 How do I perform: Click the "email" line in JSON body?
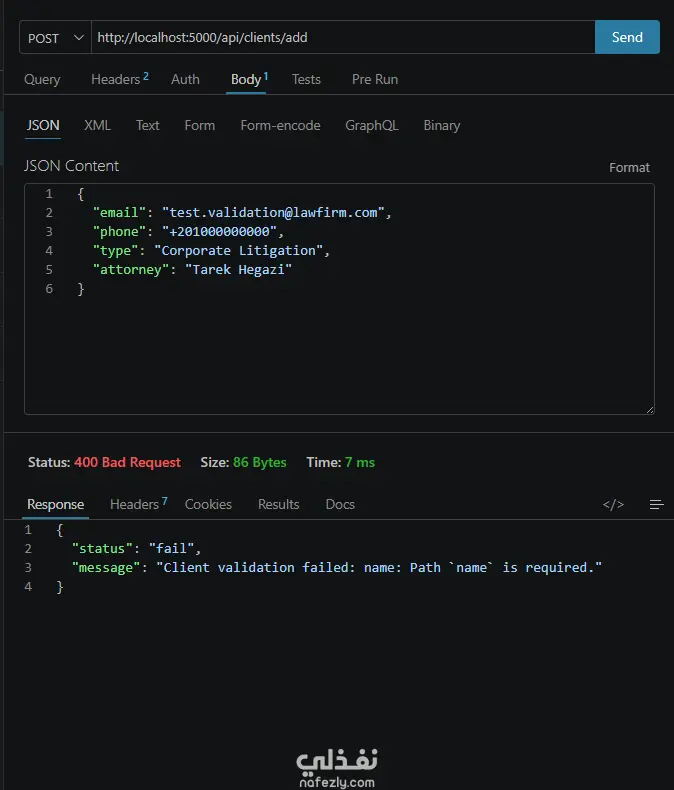click(242, 213)
